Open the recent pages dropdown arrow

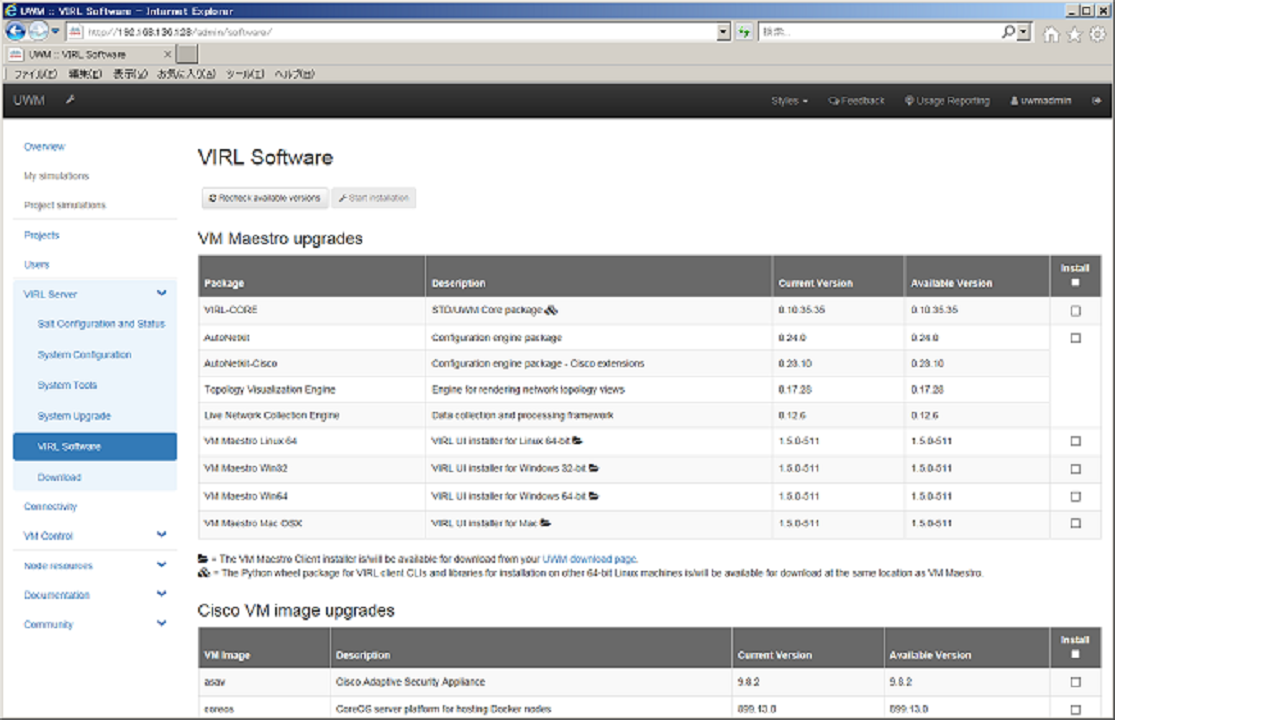(56, 32)
